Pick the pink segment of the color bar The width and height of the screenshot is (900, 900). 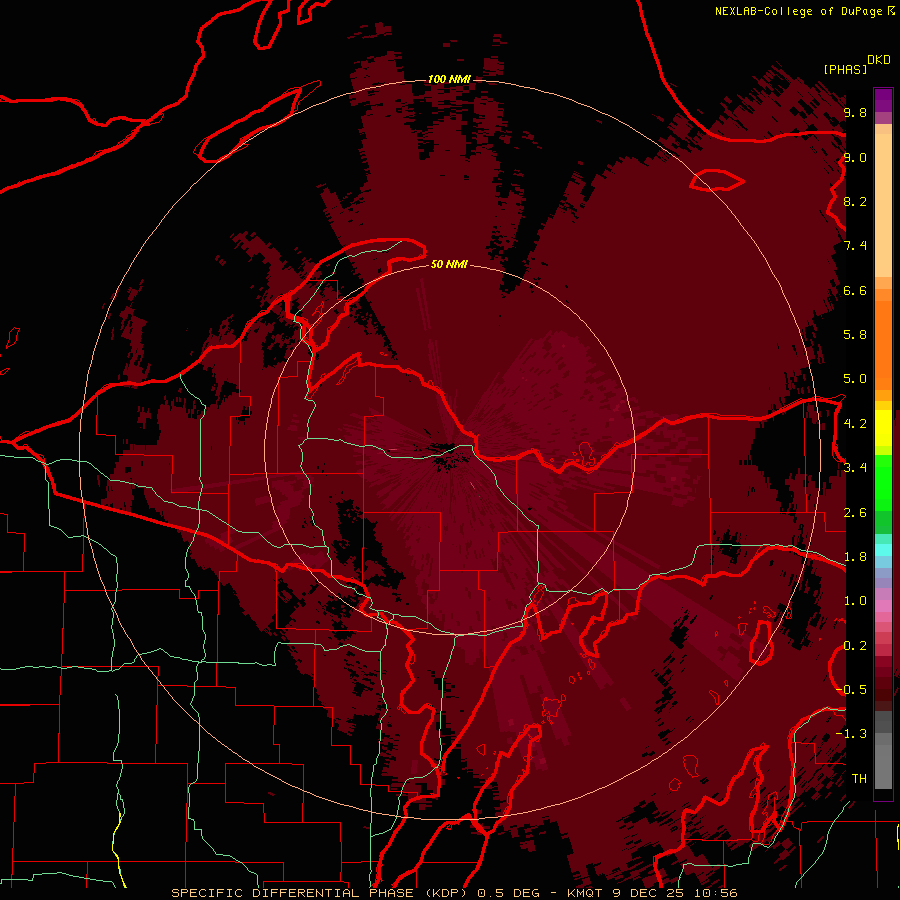pos(883,606)
